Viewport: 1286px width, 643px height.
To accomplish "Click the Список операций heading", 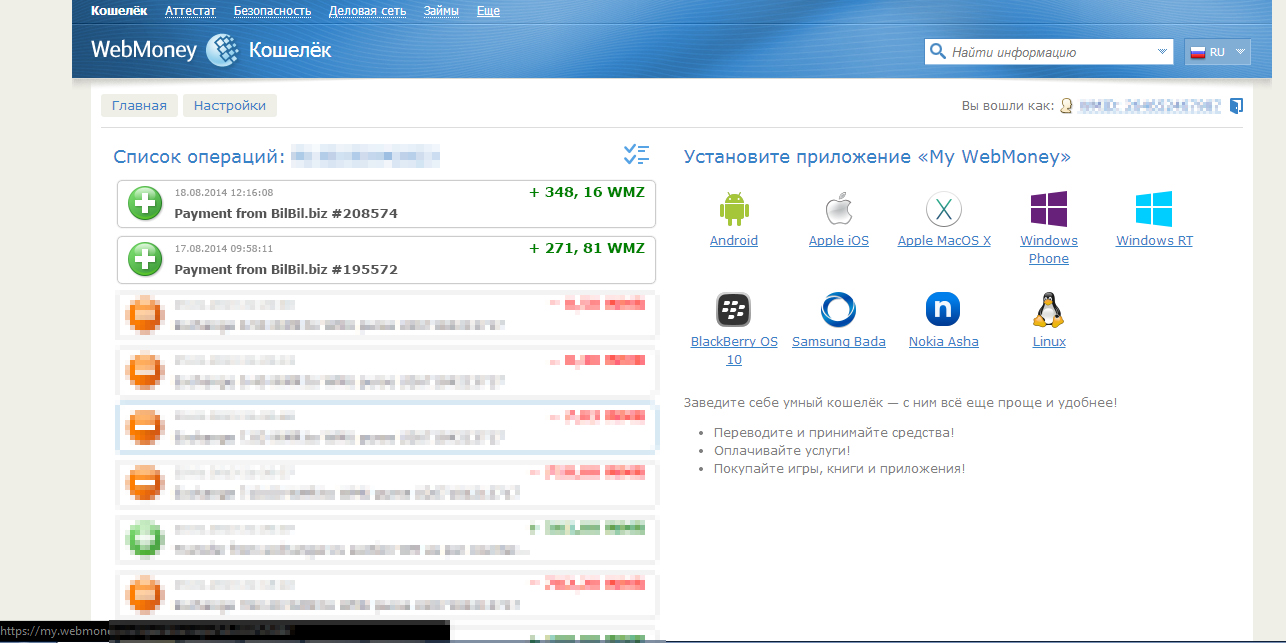I will 199,157.
